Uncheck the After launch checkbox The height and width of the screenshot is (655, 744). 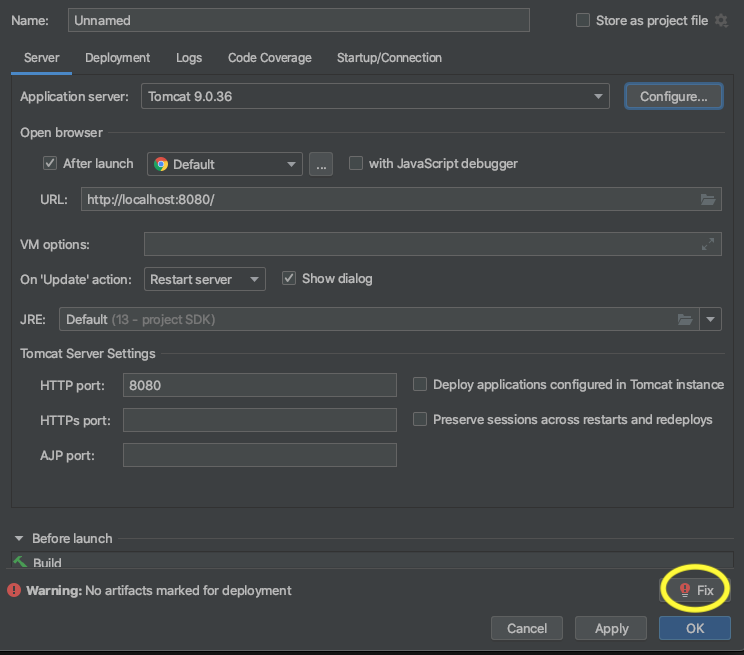coord(50,163)
